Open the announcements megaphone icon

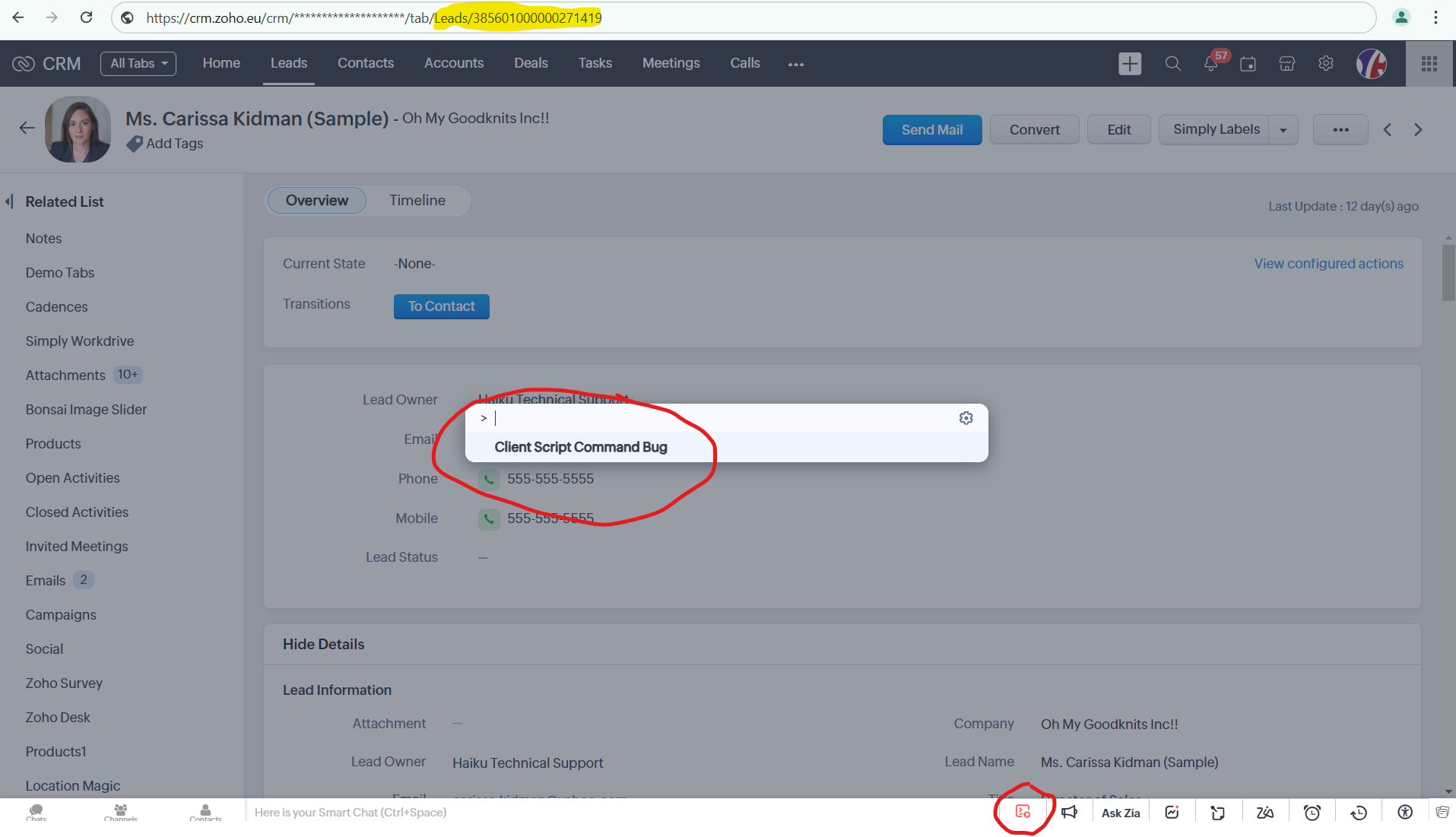[x=1070, y=812]
